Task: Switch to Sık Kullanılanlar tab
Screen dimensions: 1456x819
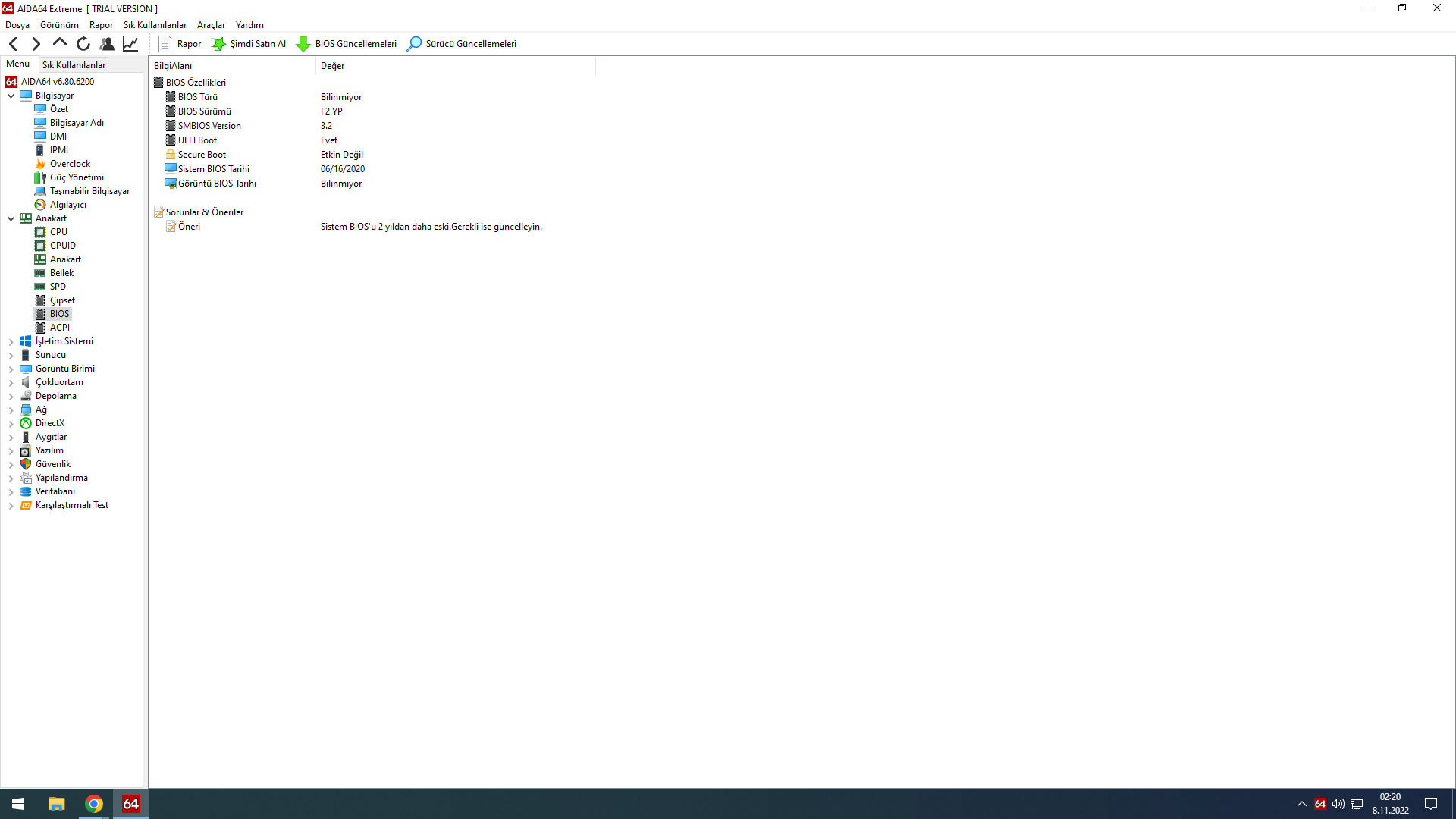Action: (74, 65)
